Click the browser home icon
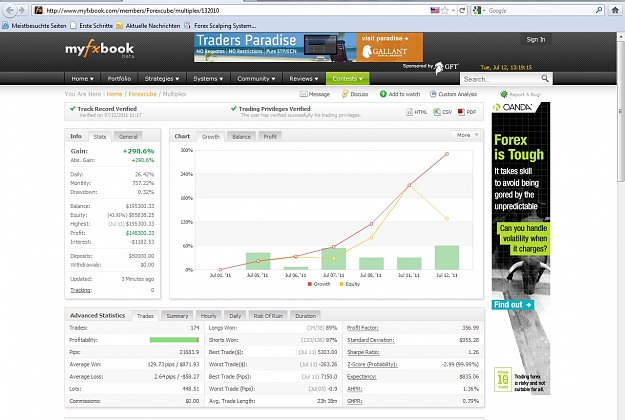625x420 pixels. click(615, 10)
